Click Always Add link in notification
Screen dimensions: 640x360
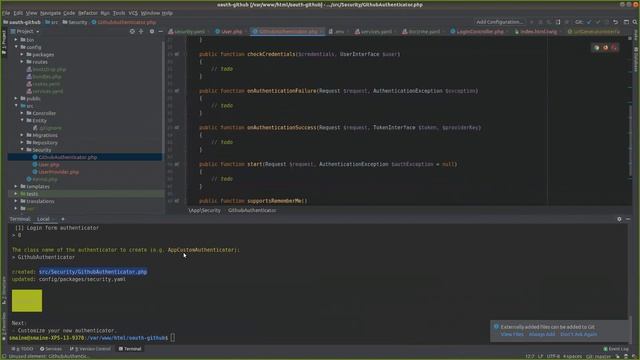tap(542, 334)
